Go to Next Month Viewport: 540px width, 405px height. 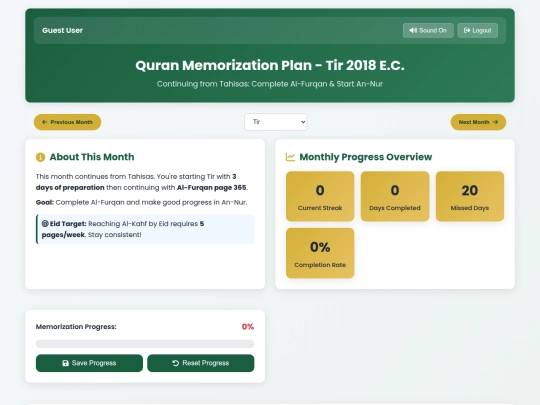[478, 122]
